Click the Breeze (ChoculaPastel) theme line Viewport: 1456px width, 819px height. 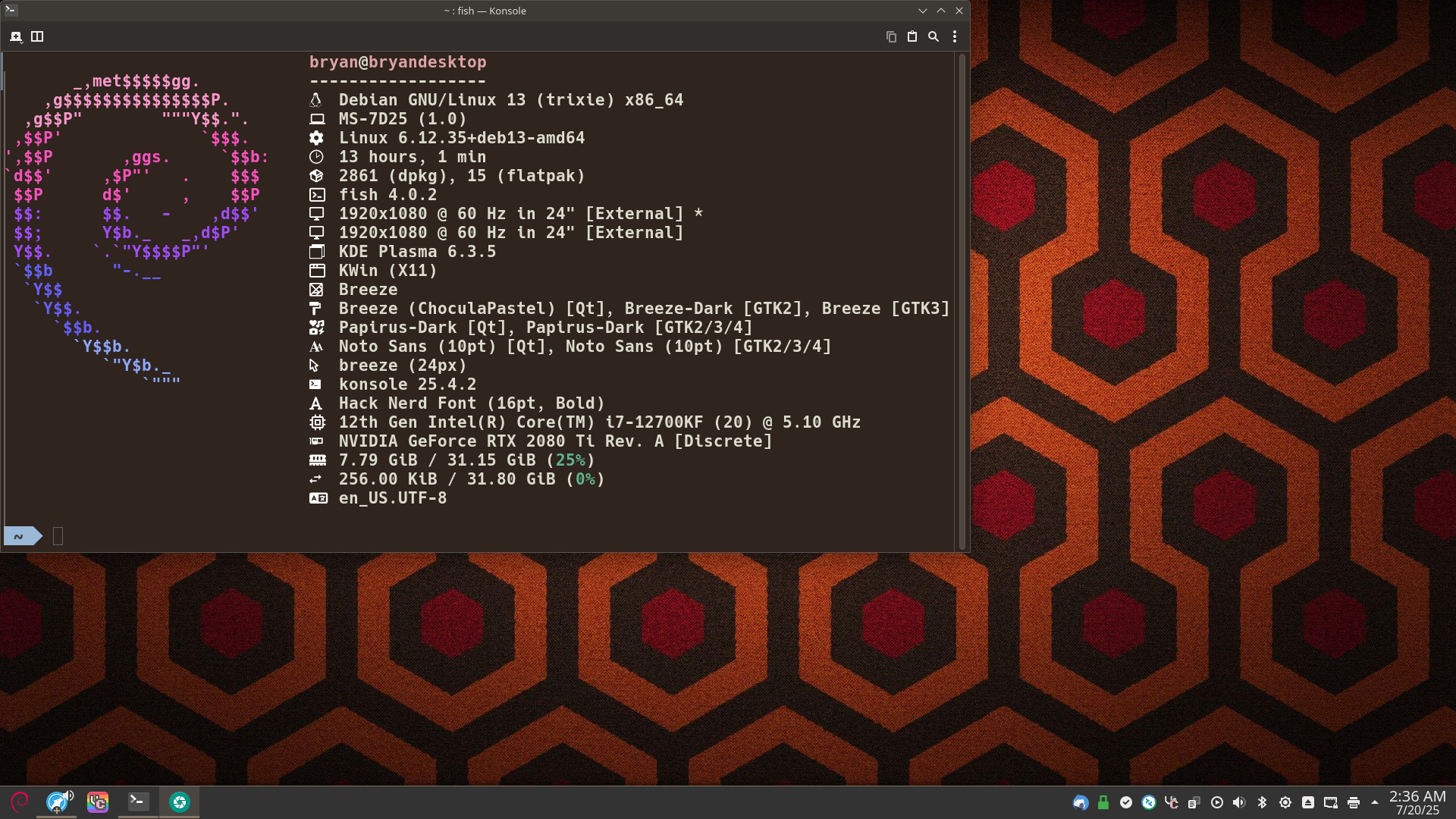[644, 309]
